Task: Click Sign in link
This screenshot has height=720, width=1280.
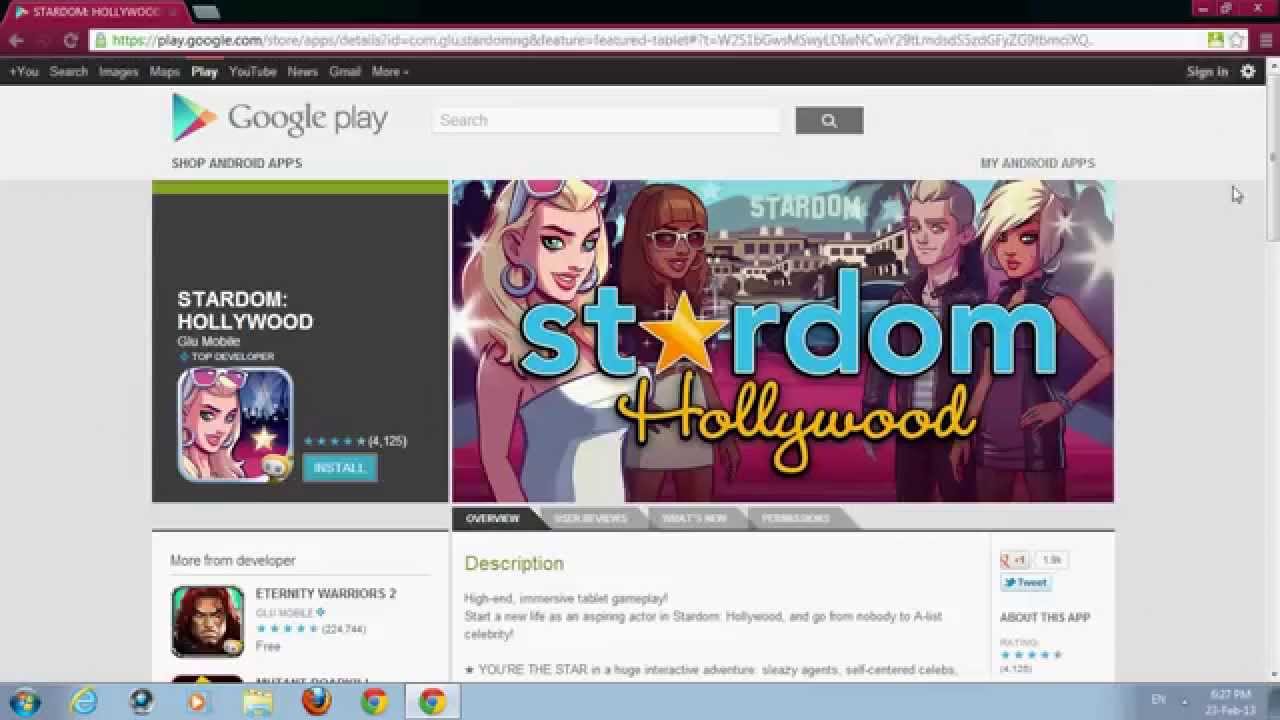Action: click(x=1207, y=71)
